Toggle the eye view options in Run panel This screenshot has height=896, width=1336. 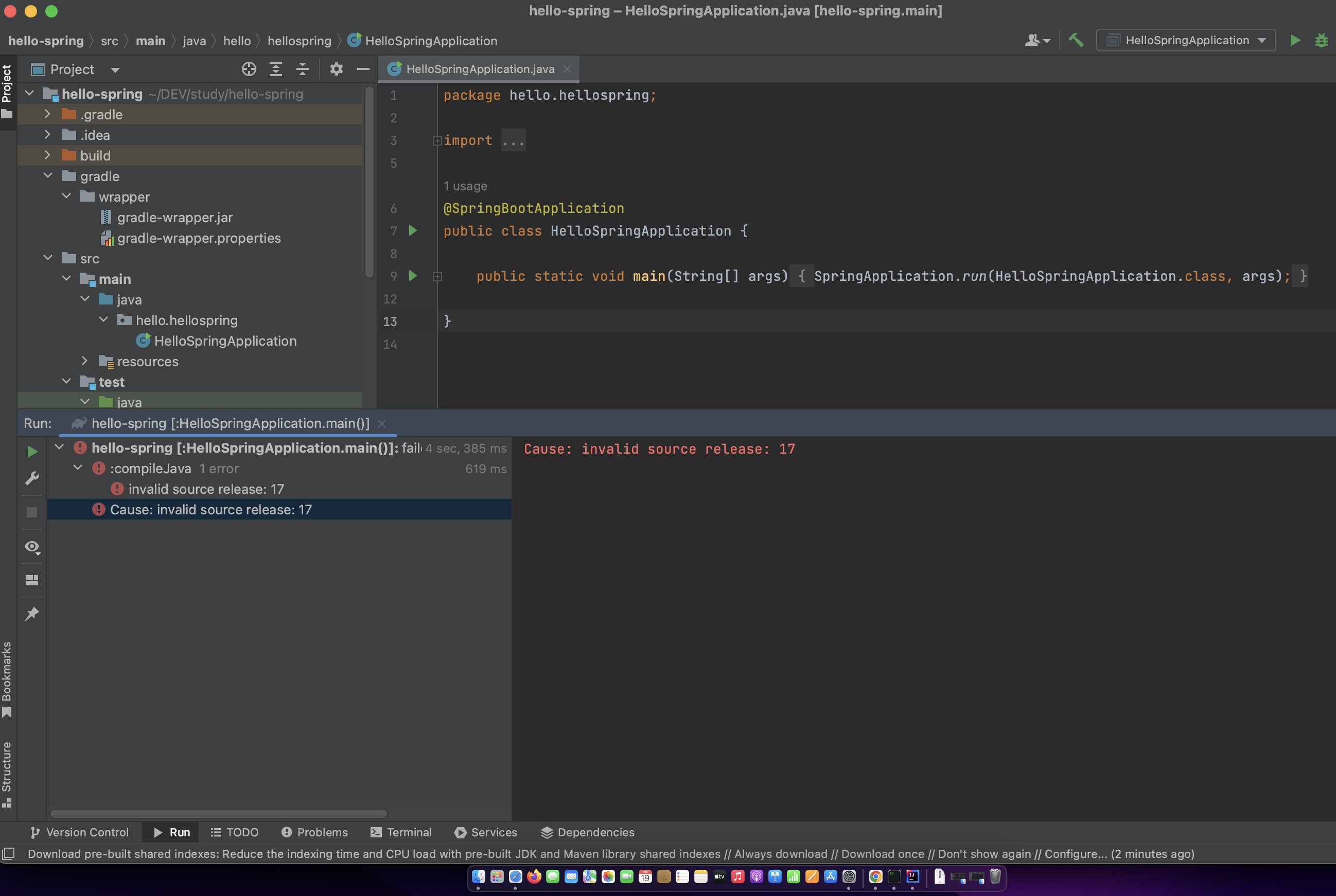[x=32, y=547]
